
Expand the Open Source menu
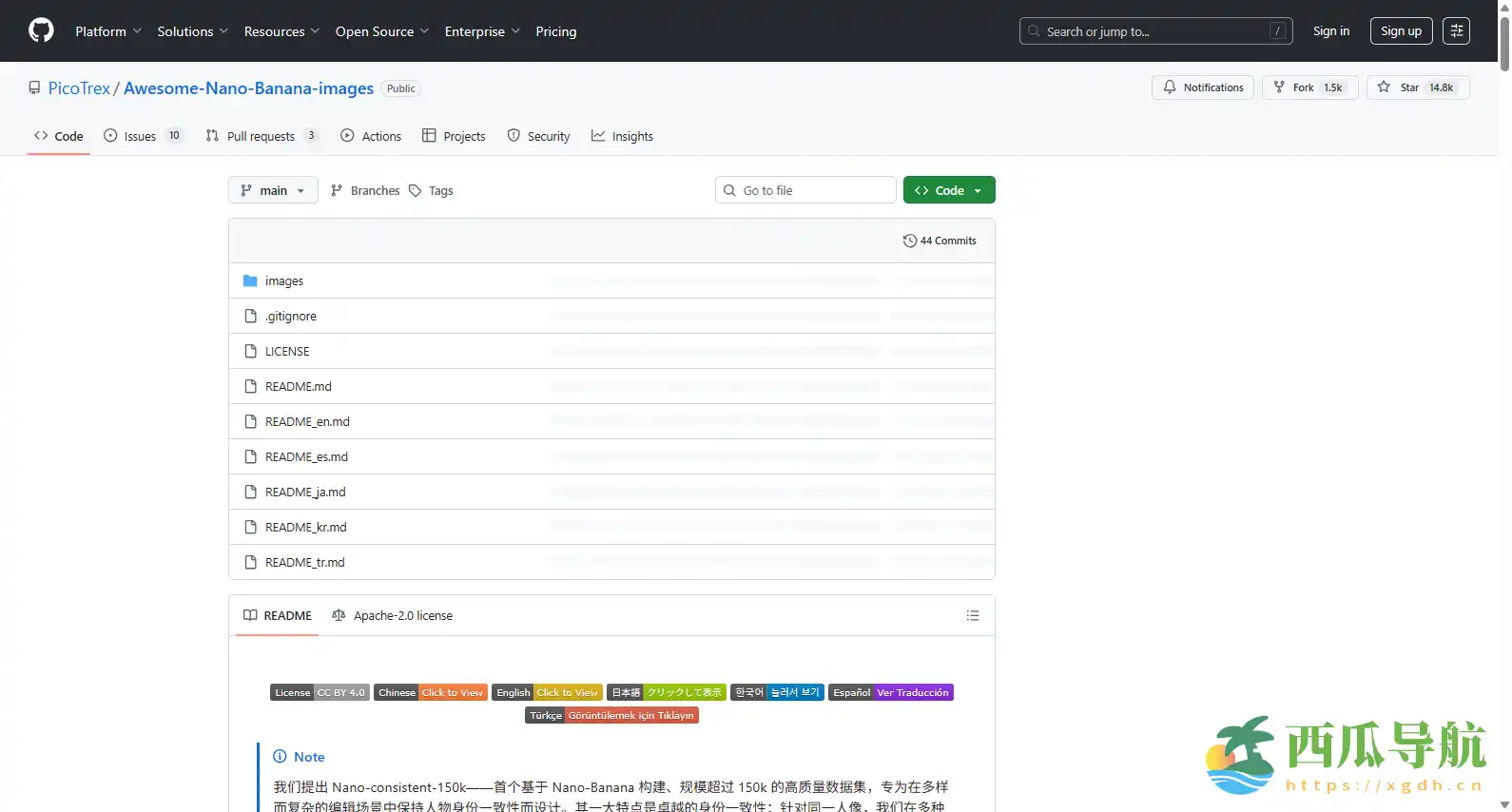coord(381,31)
